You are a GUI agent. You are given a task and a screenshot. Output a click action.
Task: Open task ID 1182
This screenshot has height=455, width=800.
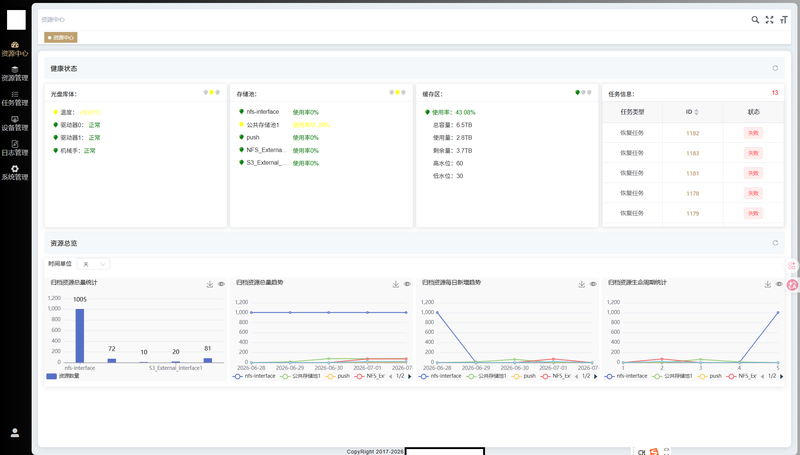tap(692, 133)
